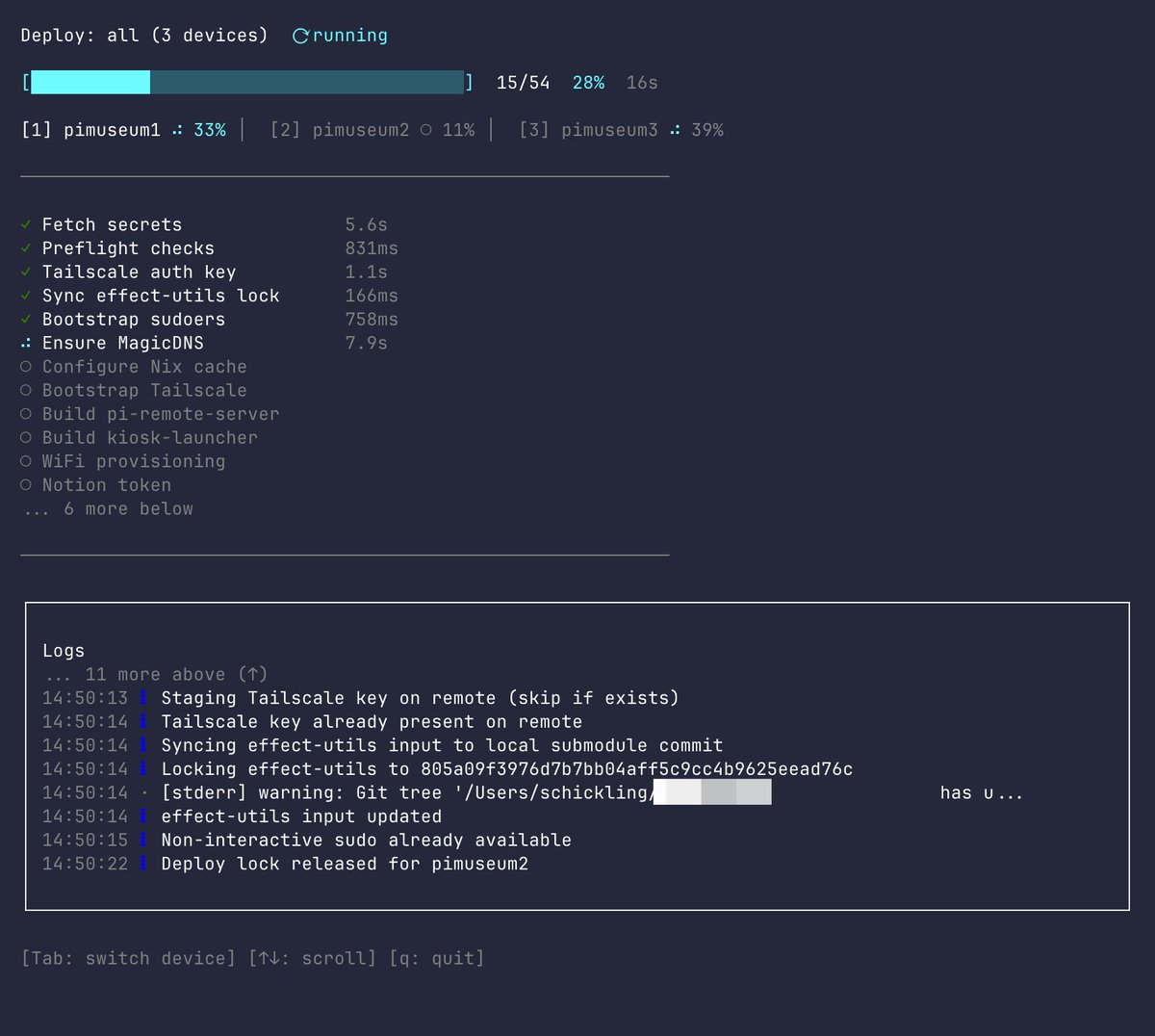Viewport: 1155px width, 1036px height.
Task: Click the 'Notion token' step label
Action: (107, 485)
